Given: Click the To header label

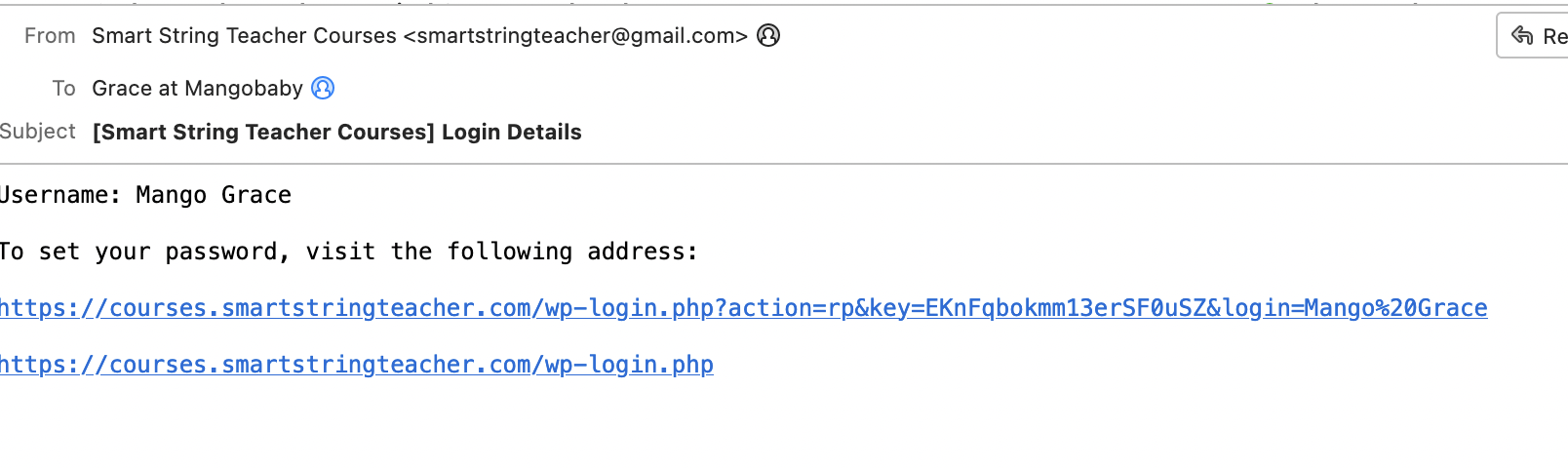Looking at the screenshot, I should [64, 88].
